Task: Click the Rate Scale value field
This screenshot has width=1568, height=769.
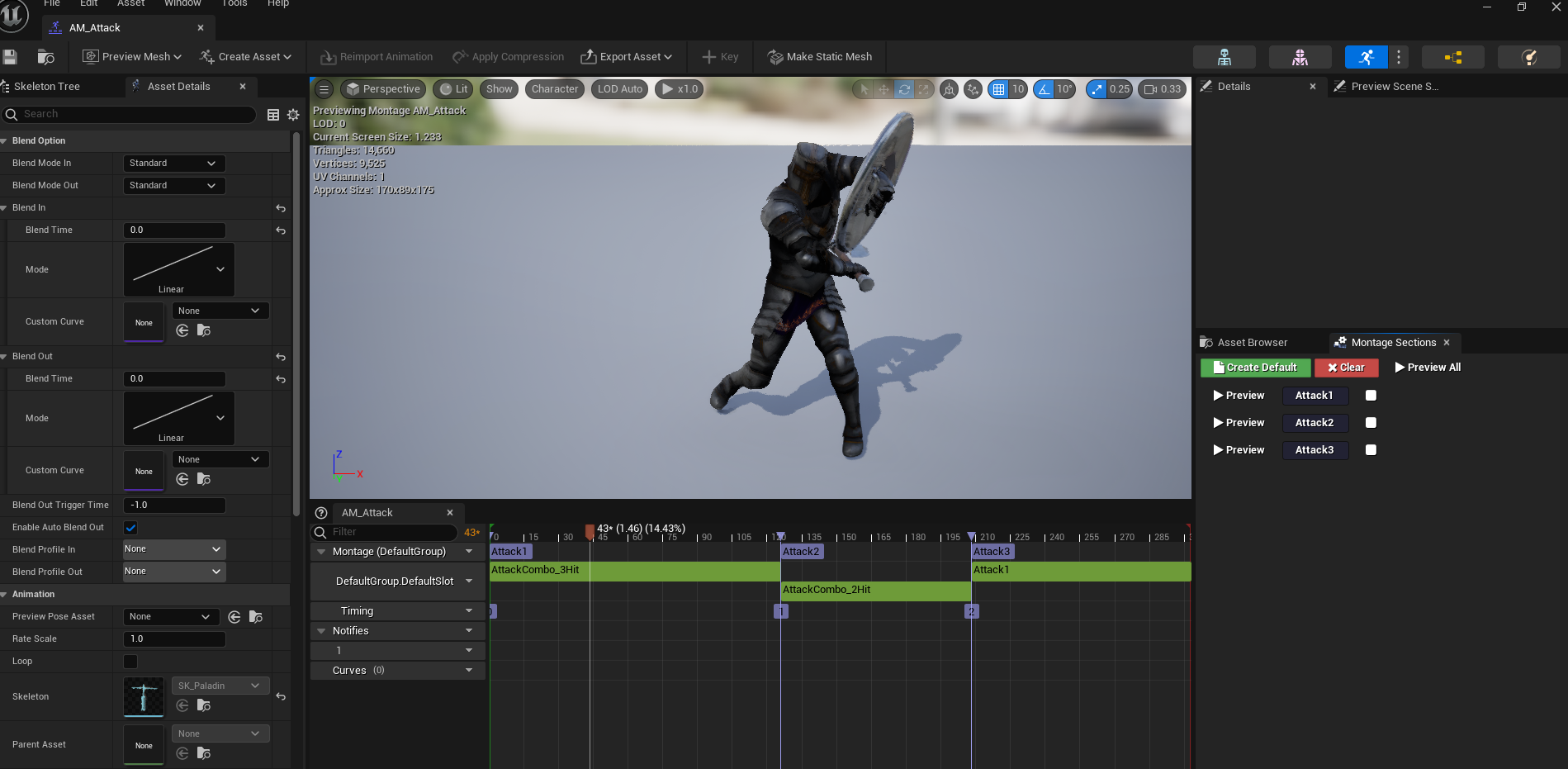Action: [x=174, y=639]
